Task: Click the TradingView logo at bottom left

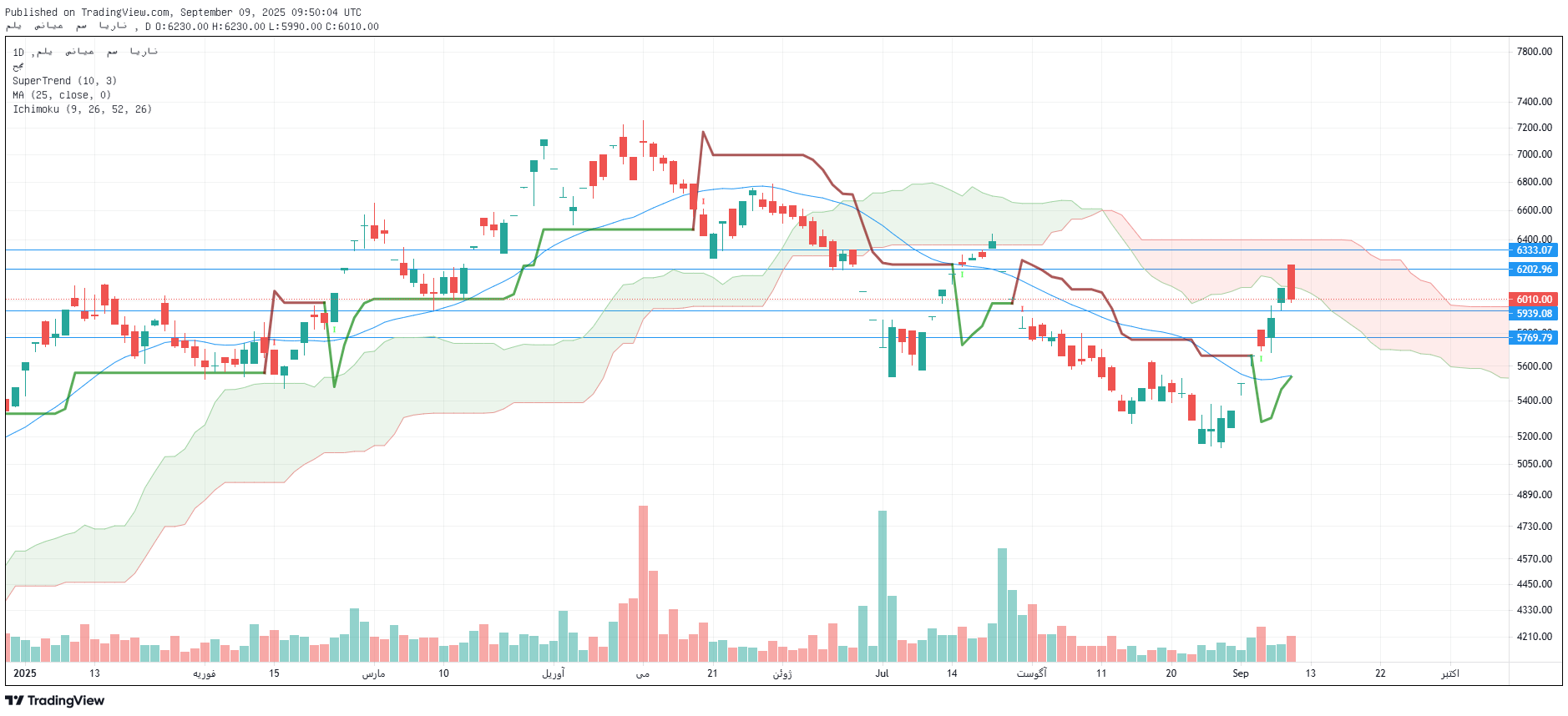Action: pyautogui.click(x=55, y=700)
